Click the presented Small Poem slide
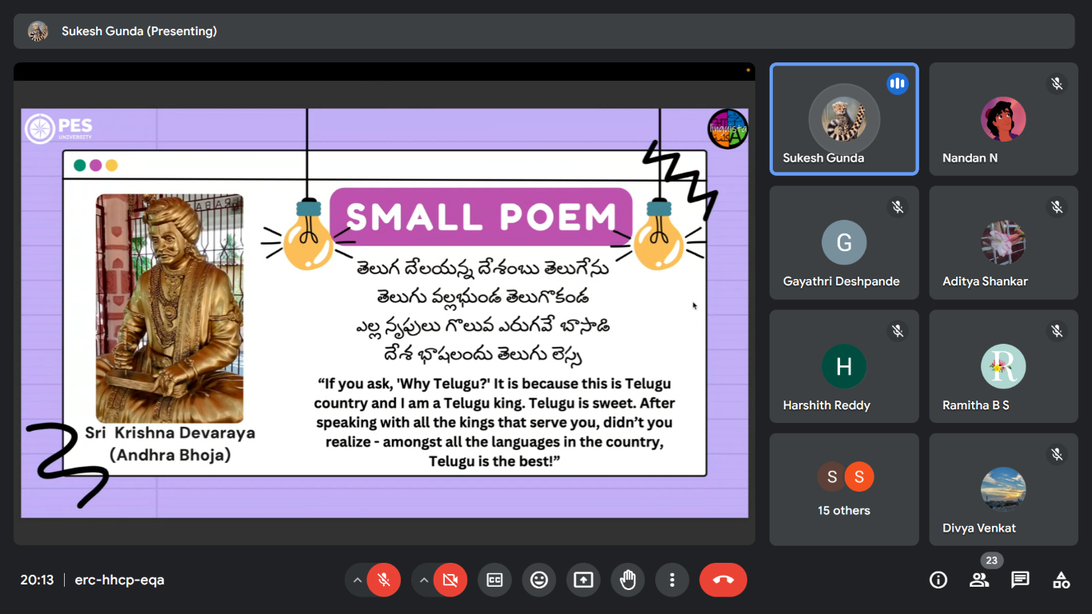The image size is (1092, 614). [384, 312]
